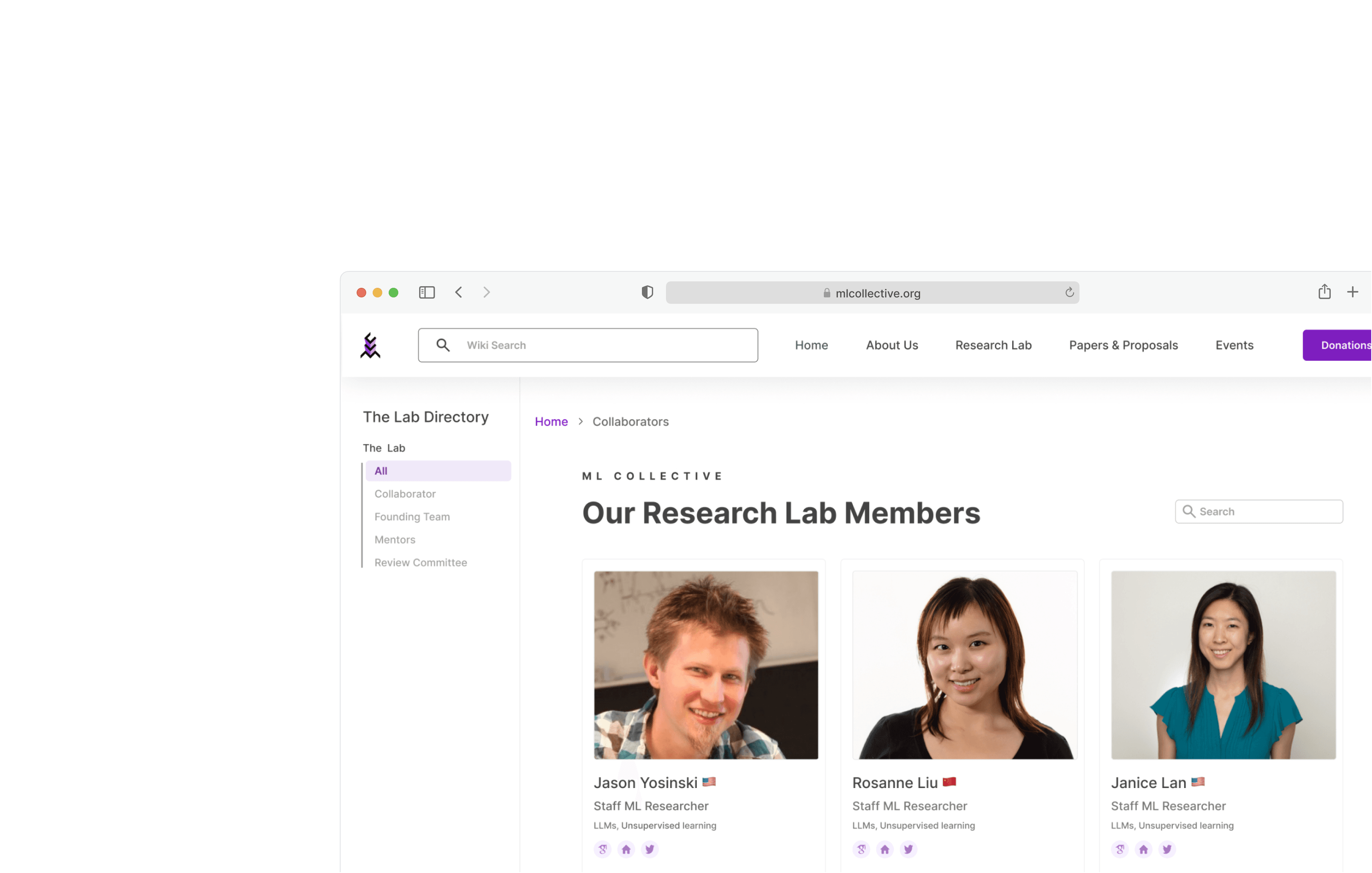
Task: Click the privacy shield icon
Action: 647,292
